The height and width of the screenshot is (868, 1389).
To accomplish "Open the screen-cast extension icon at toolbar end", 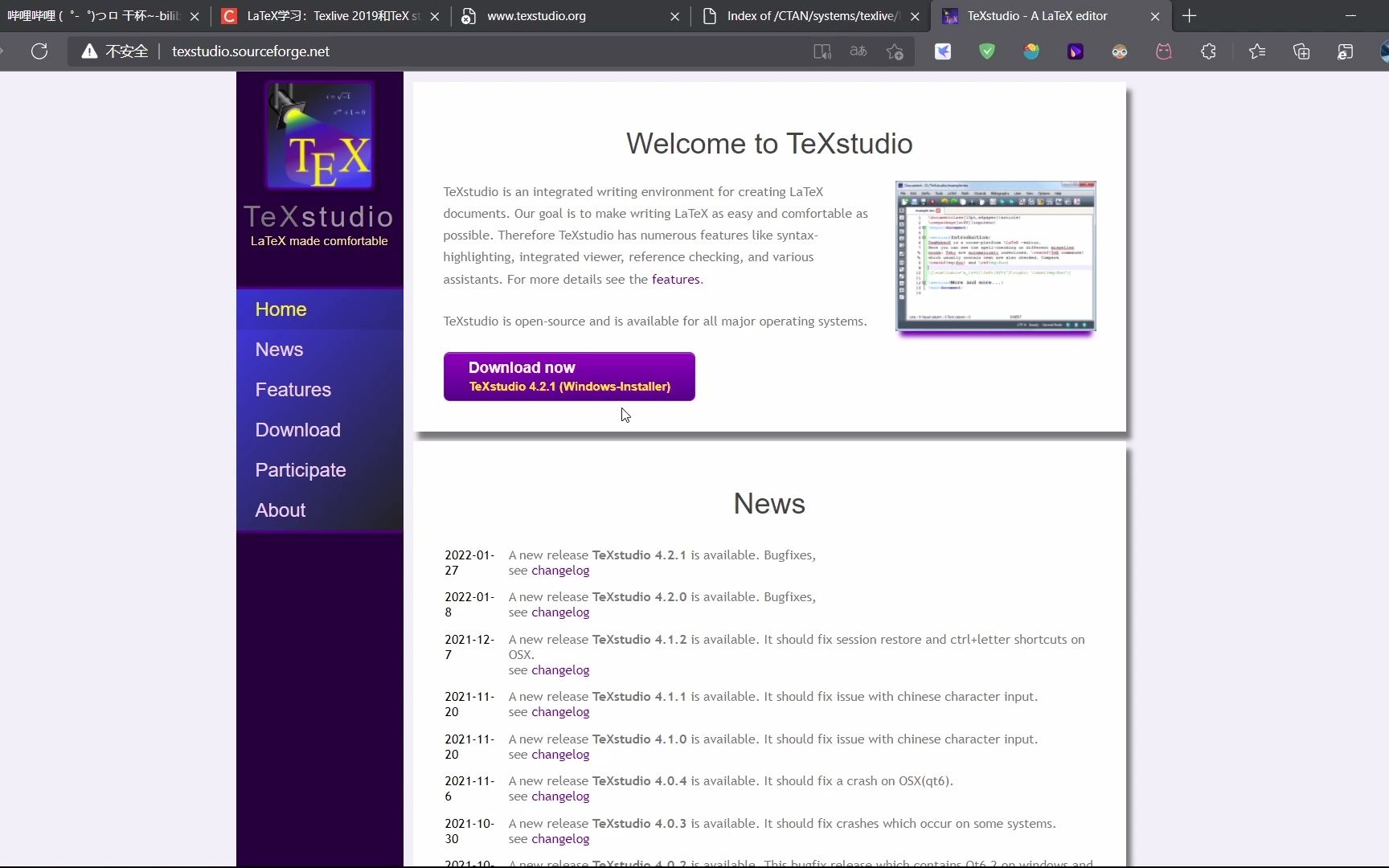I will click(1346, 51).
